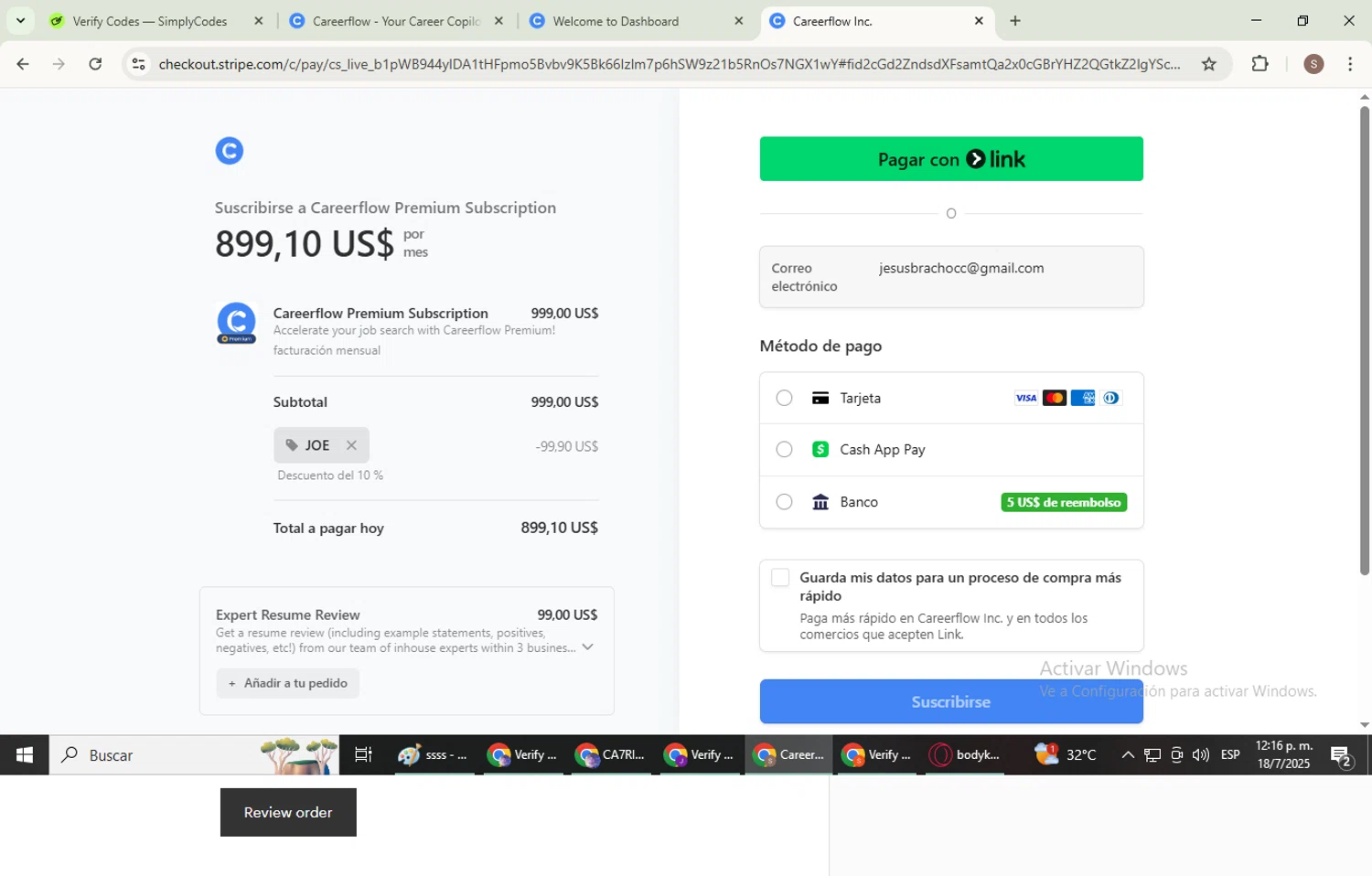1372x876 pixels.
Task: Expand the Expert Resume Review description
Action: coord(587,647)
